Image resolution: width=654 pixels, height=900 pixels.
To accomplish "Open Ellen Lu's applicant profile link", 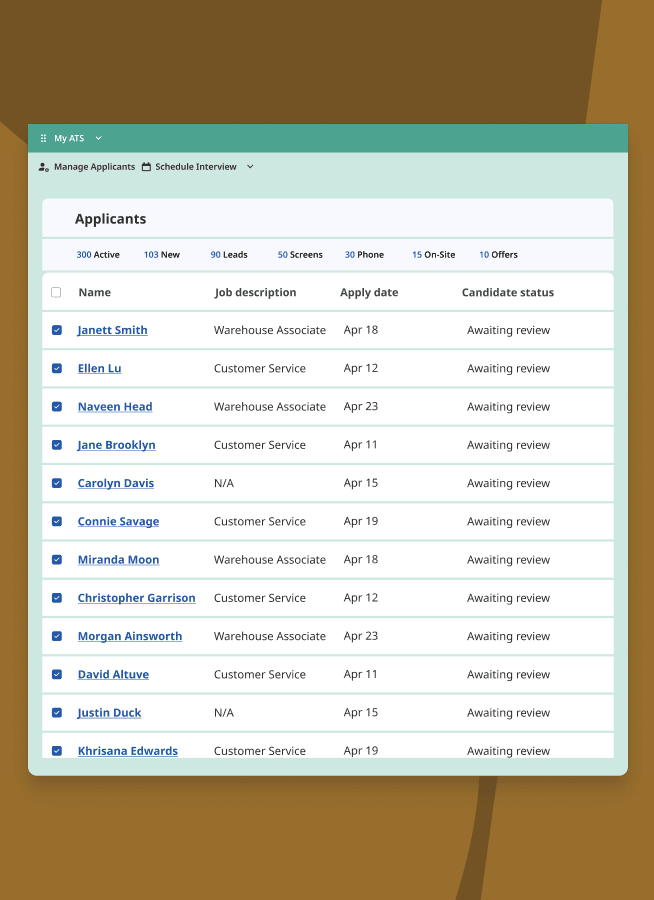I will (x=99, y=369).
